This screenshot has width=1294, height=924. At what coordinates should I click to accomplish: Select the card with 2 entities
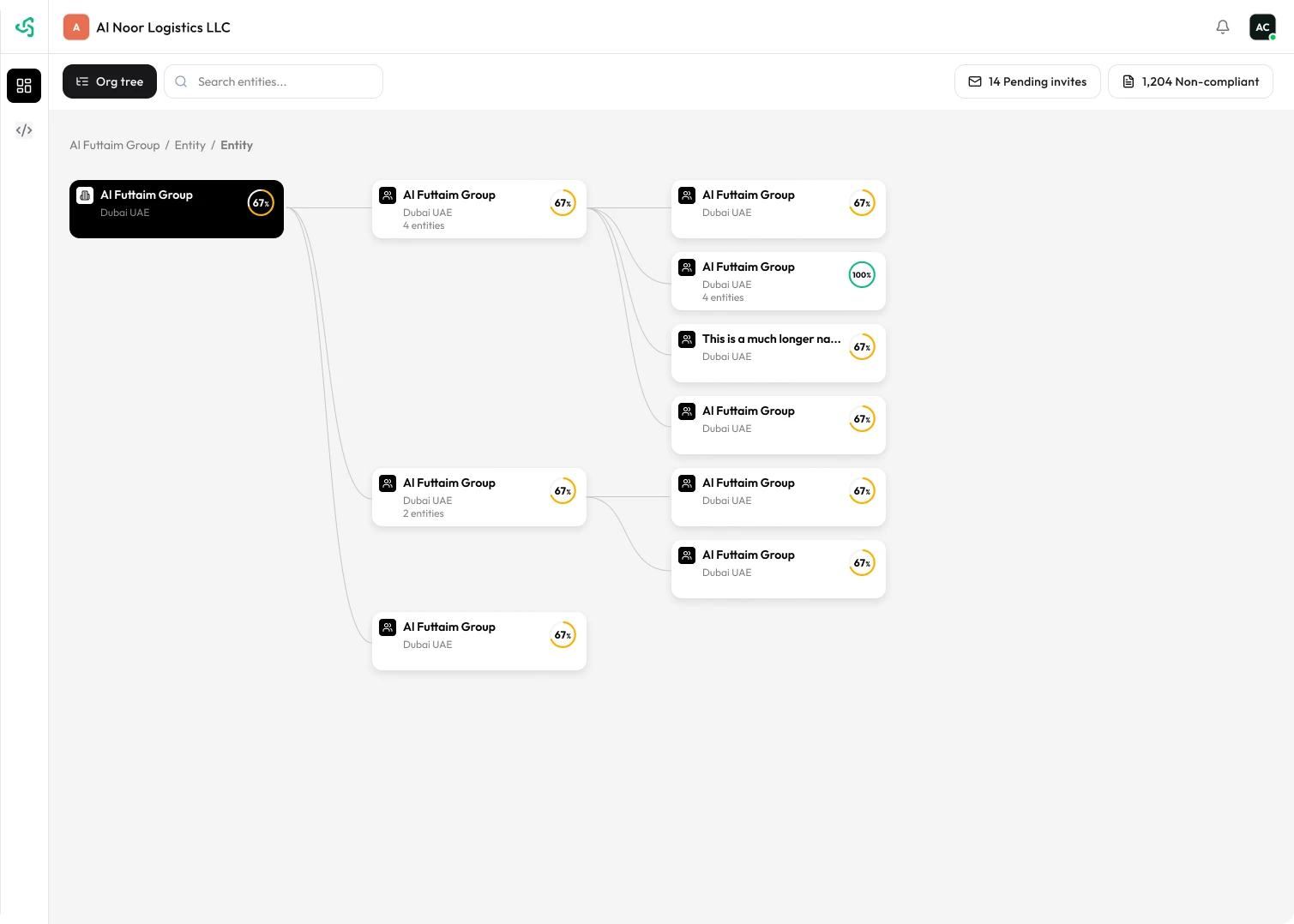[479, 497]
